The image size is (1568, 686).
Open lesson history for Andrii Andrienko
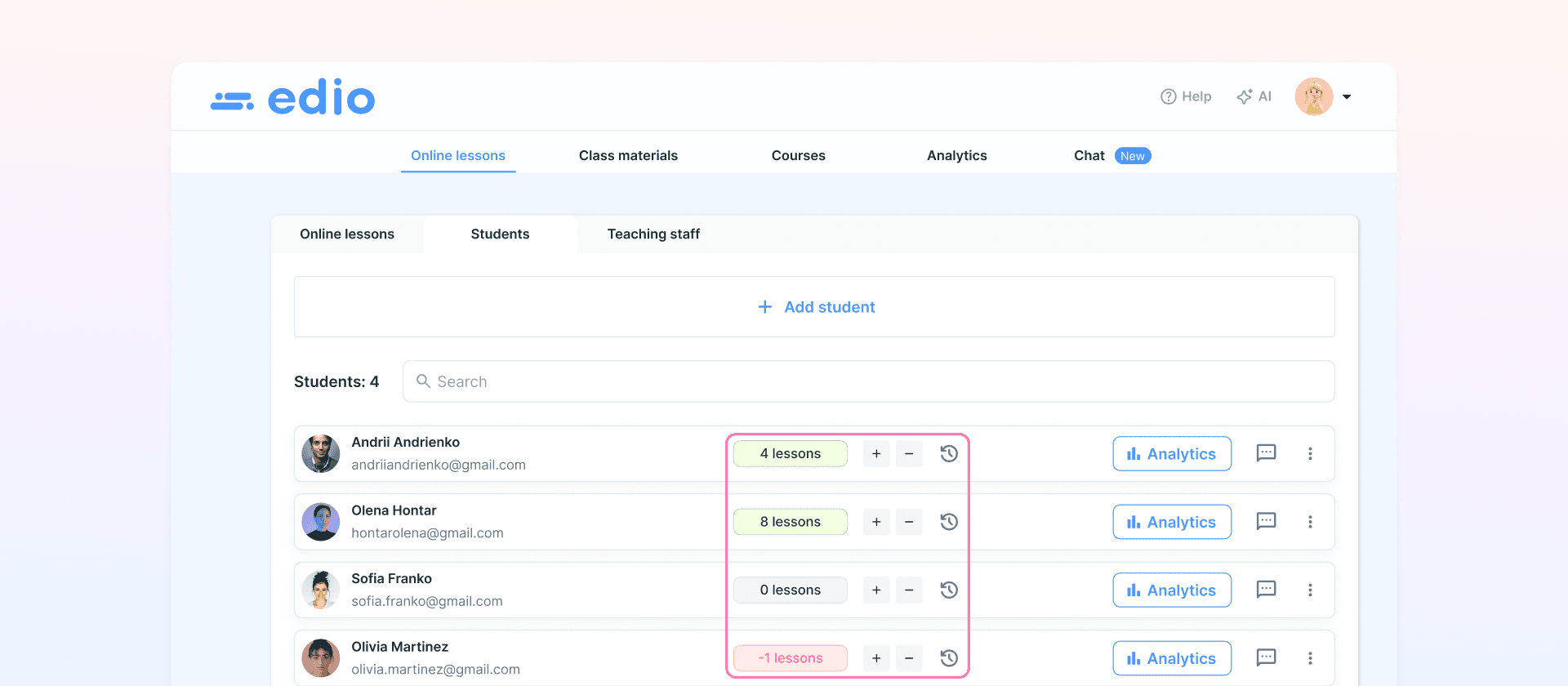(948, 453)
